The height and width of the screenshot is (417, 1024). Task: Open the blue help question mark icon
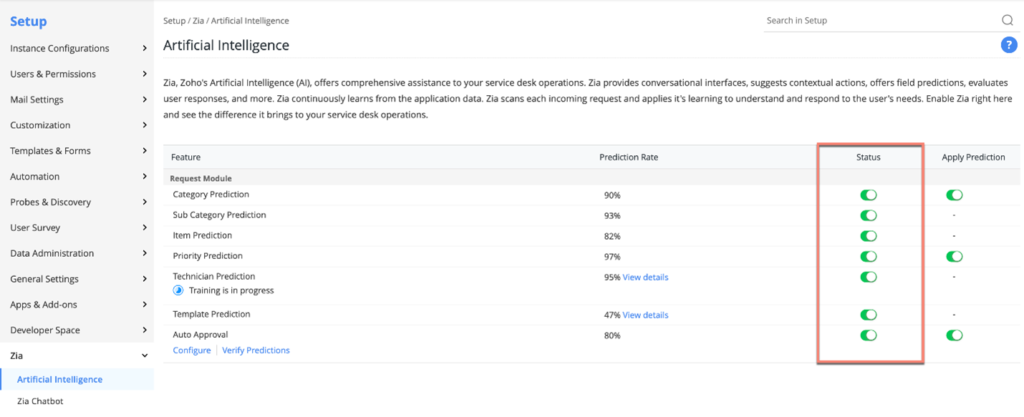[1008, 45]
